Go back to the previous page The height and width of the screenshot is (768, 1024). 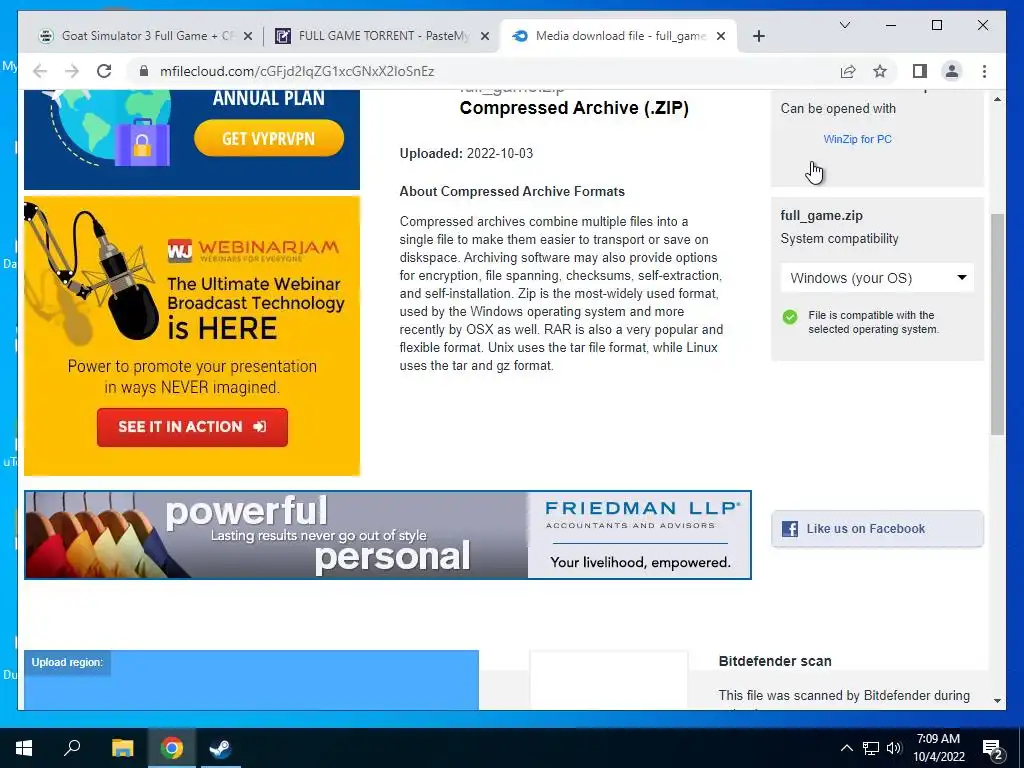coord(40,71)
